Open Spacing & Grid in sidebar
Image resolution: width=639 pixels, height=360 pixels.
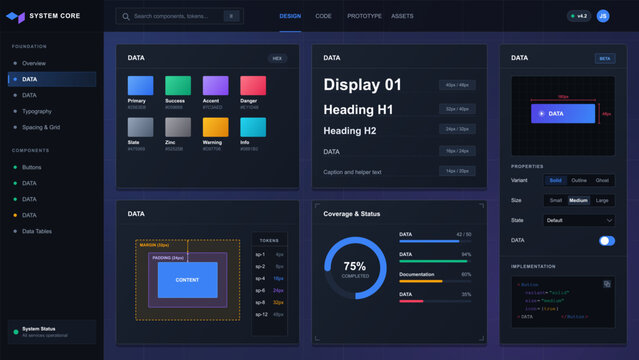[x=52, y=127]
